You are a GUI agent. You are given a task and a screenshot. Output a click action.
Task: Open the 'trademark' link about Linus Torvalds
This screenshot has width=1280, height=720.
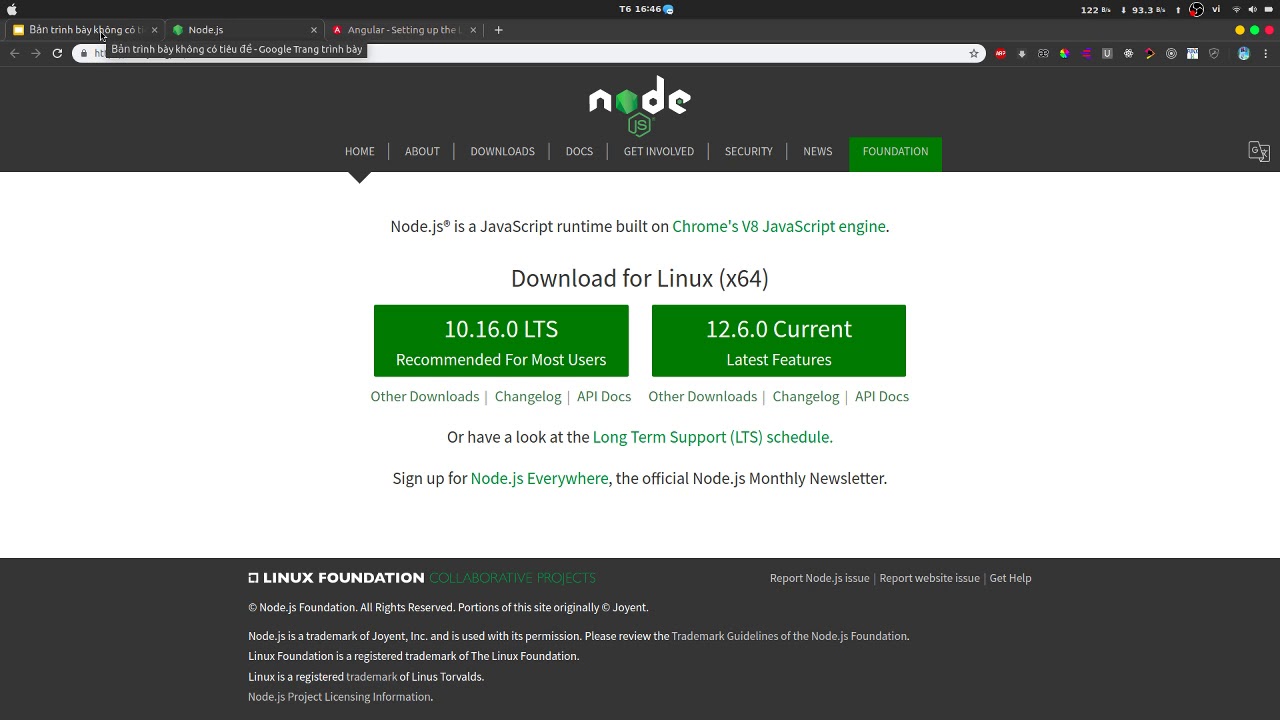(372, 677)
